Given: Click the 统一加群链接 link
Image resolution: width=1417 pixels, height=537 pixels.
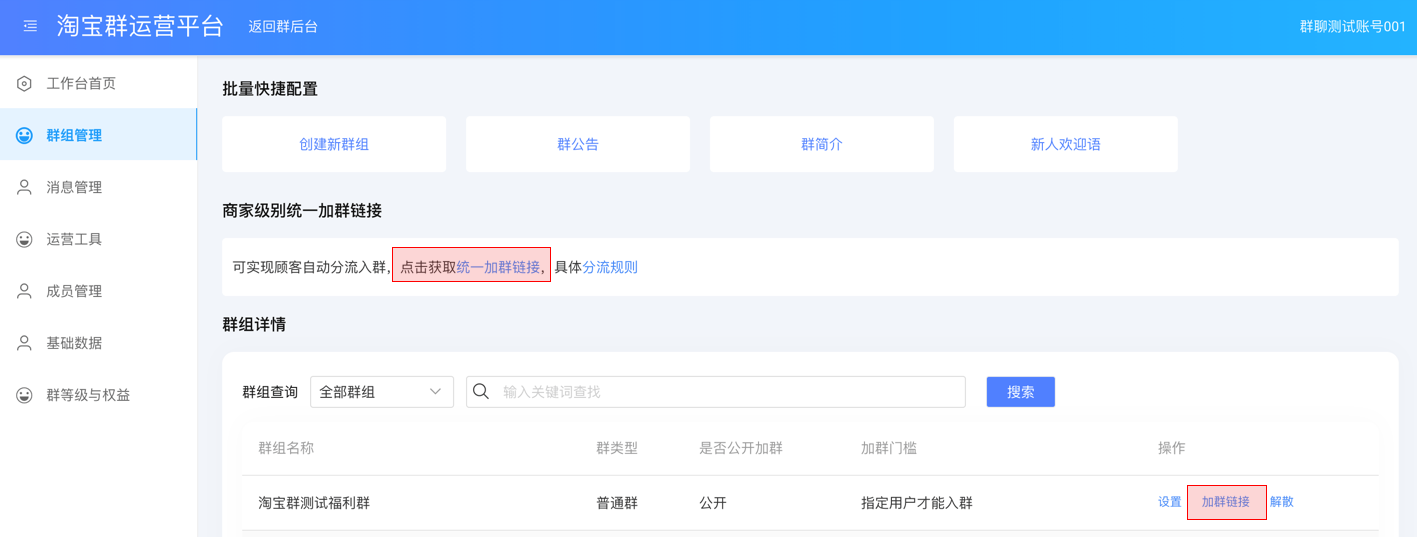Looking at the screenshot, I should click(498, 267).
